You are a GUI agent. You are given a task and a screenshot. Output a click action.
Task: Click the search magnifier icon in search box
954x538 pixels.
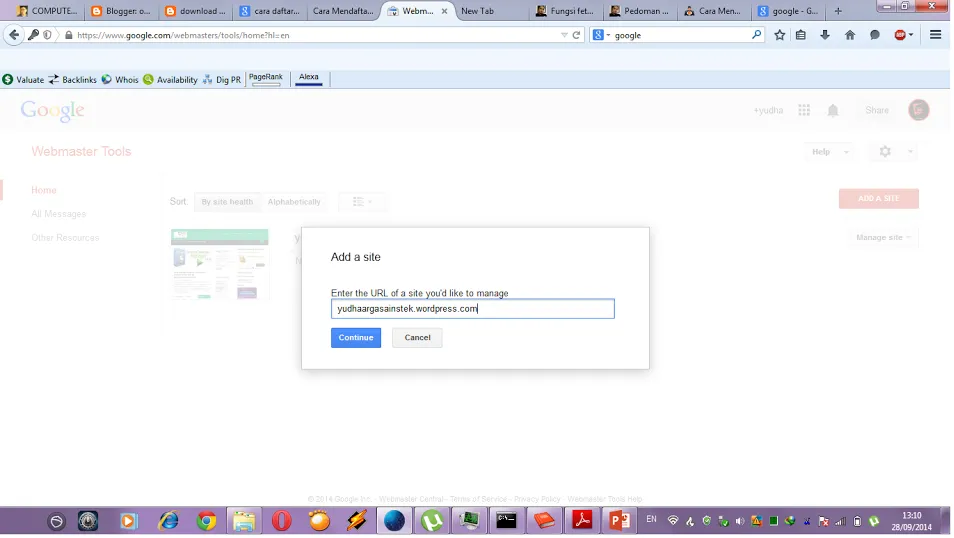click(756, 35)
